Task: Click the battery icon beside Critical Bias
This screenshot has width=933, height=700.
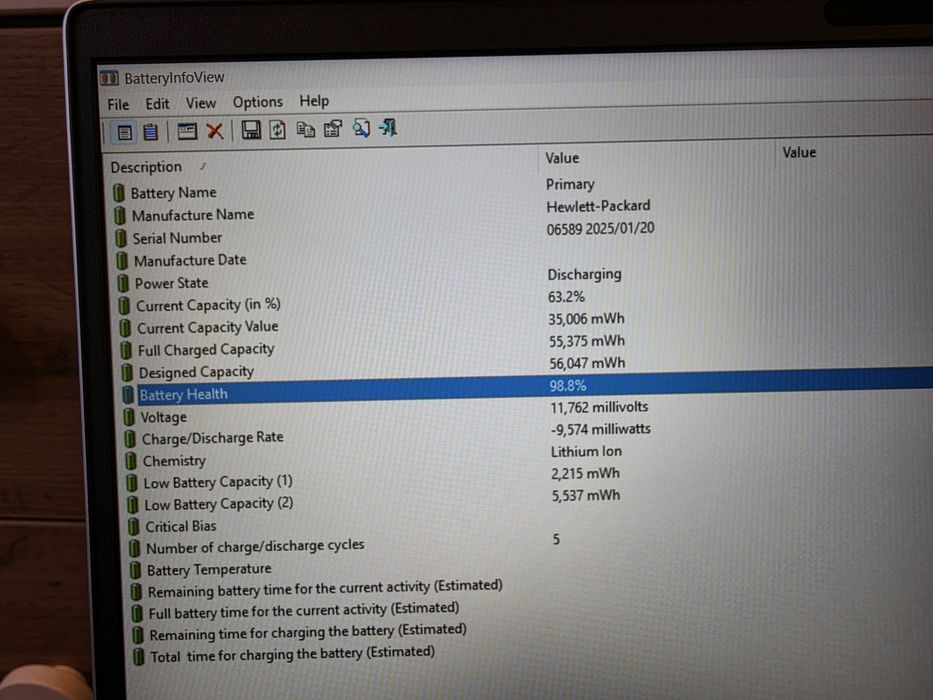Action: tap(134, 527)
